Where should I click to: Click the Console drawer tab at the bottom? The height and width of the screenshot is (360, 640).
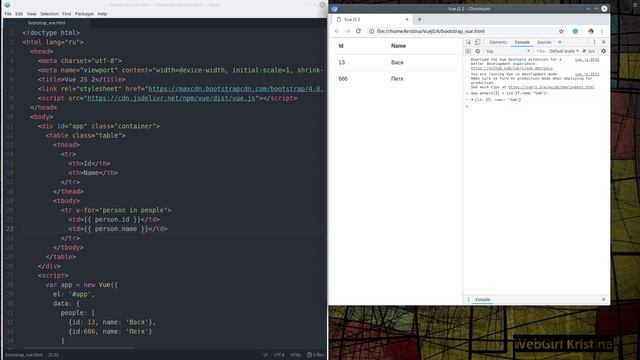pyautogui.click(x=482, y=300)
